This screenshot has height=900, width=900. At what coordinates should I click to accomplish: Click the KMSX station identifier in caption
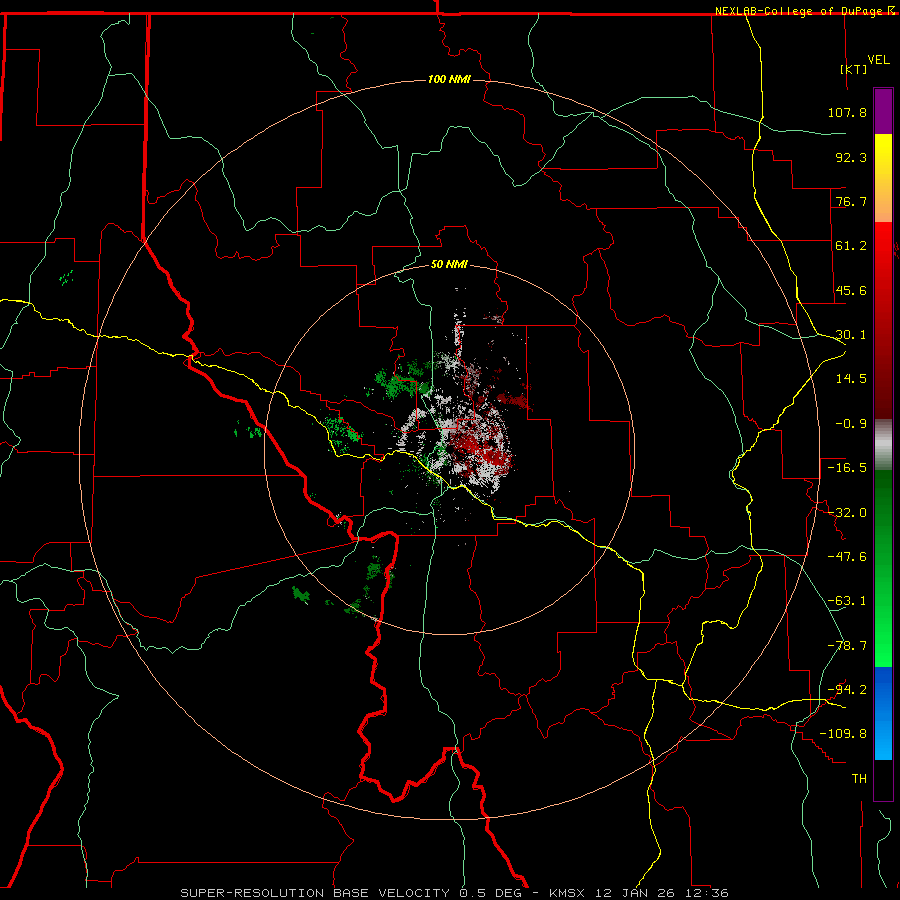568,893
